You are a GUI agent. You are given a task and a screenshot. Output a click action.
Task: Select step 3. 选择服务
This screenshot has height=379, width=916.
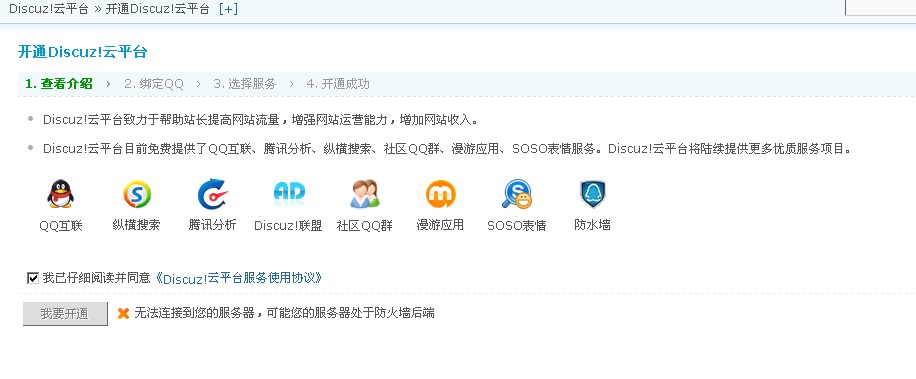click(244, 84)
